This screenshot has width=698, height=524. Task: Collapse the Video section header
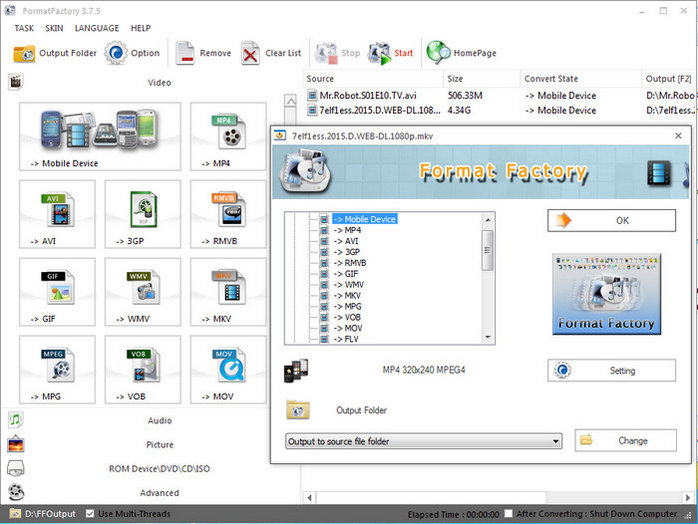(159, 82)
